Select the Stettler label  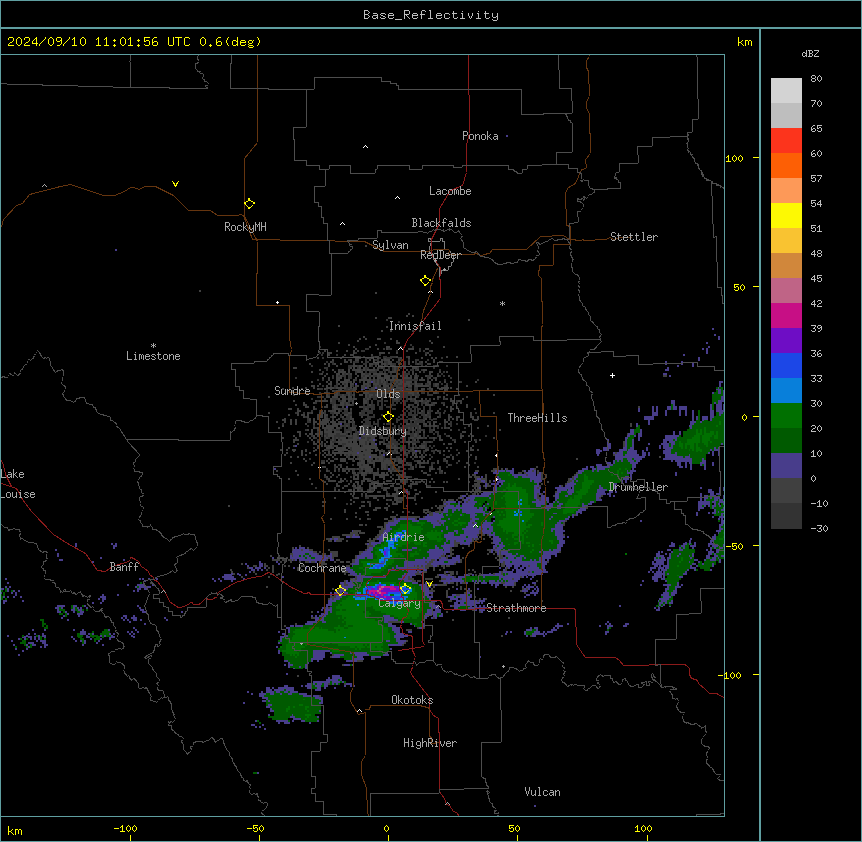[x=634, y=237]
